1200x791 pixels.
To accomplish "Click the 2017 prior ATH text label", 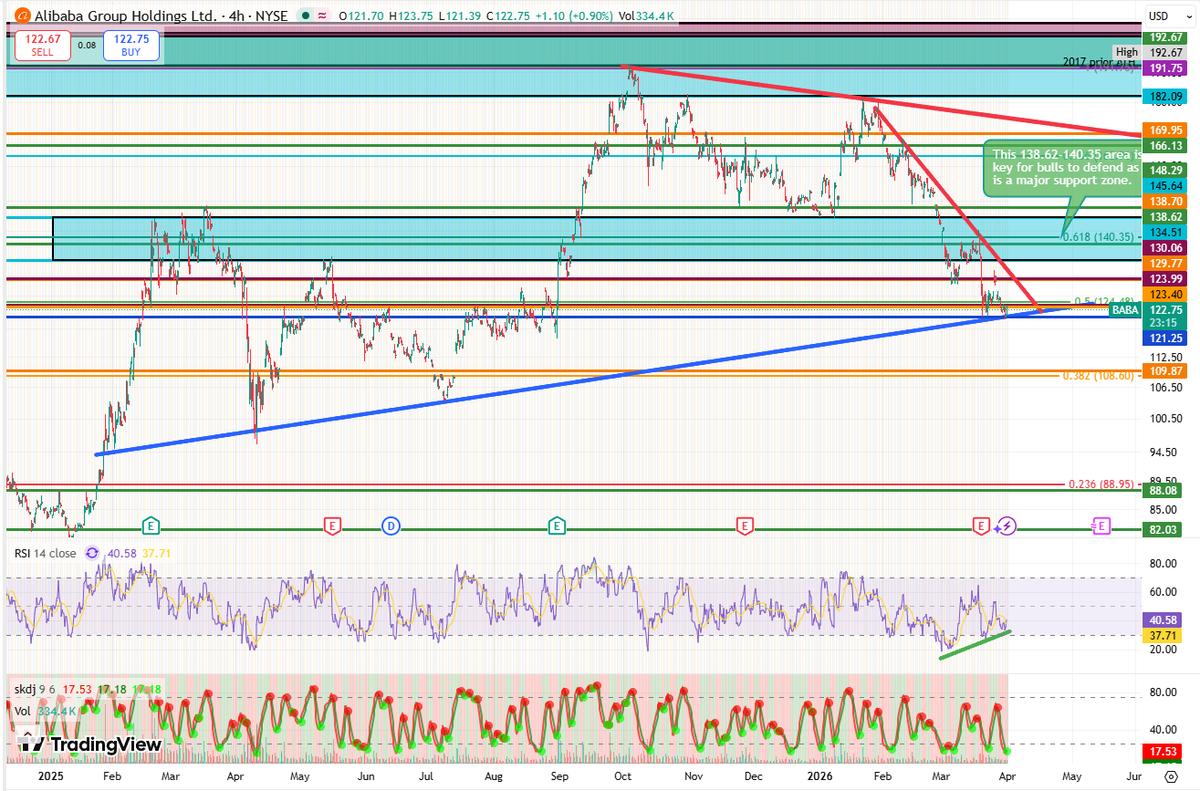I will (x=1100, y=63).
